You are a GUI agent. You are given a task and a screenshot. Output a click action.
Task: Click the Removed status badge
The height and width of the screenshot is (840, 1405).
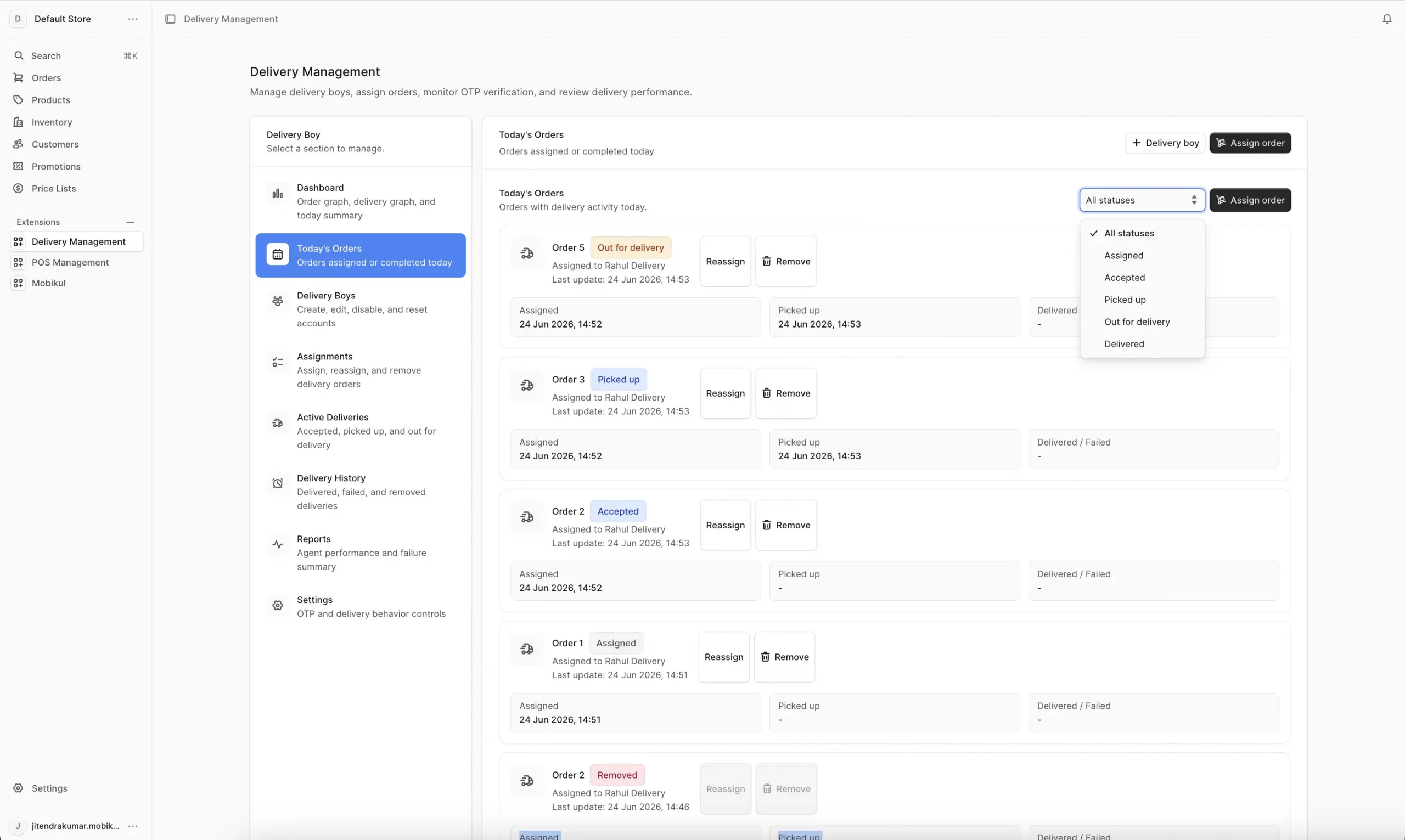(x=617, y=775)
